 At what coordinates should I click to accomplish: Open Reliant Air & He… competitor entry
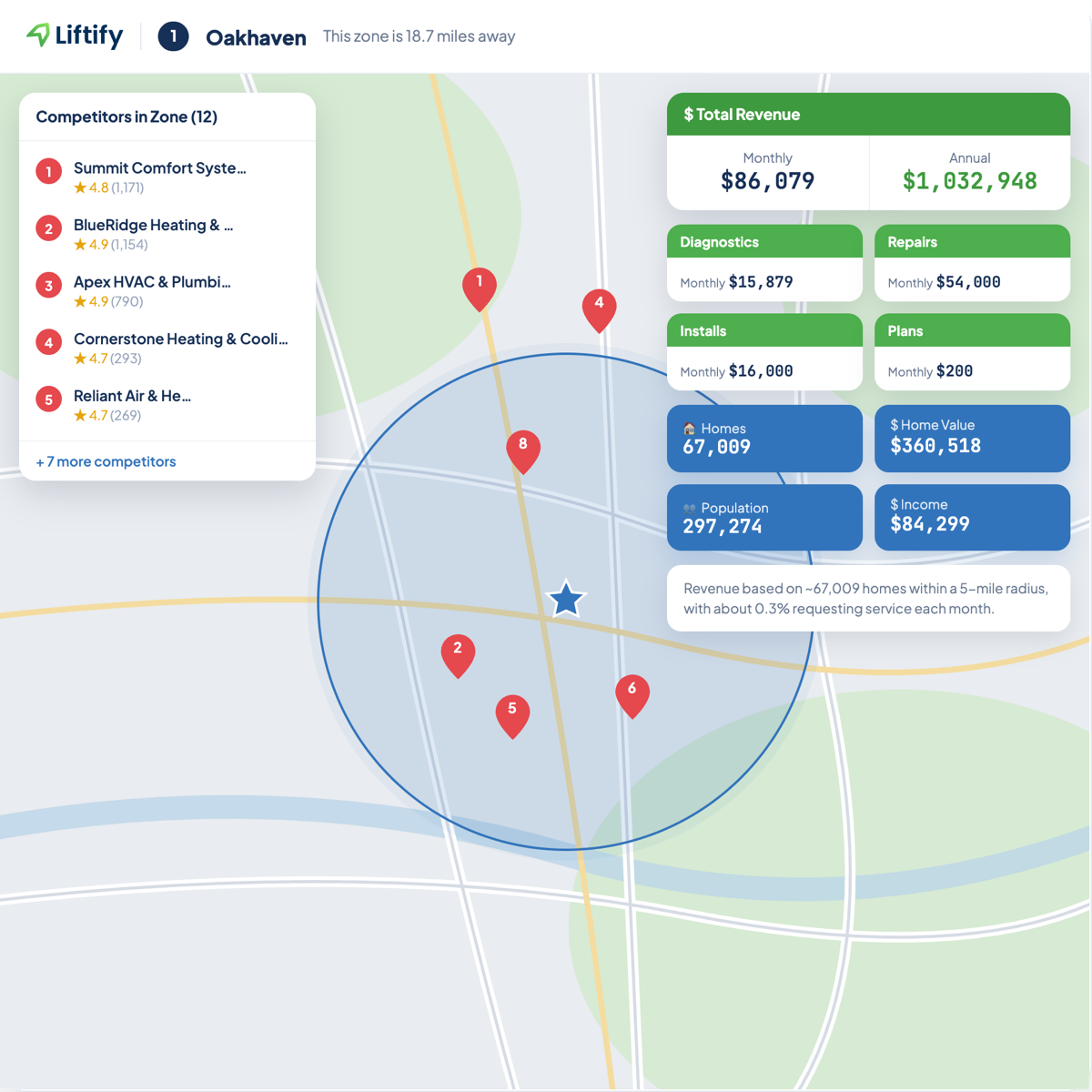tap(167, 404)
